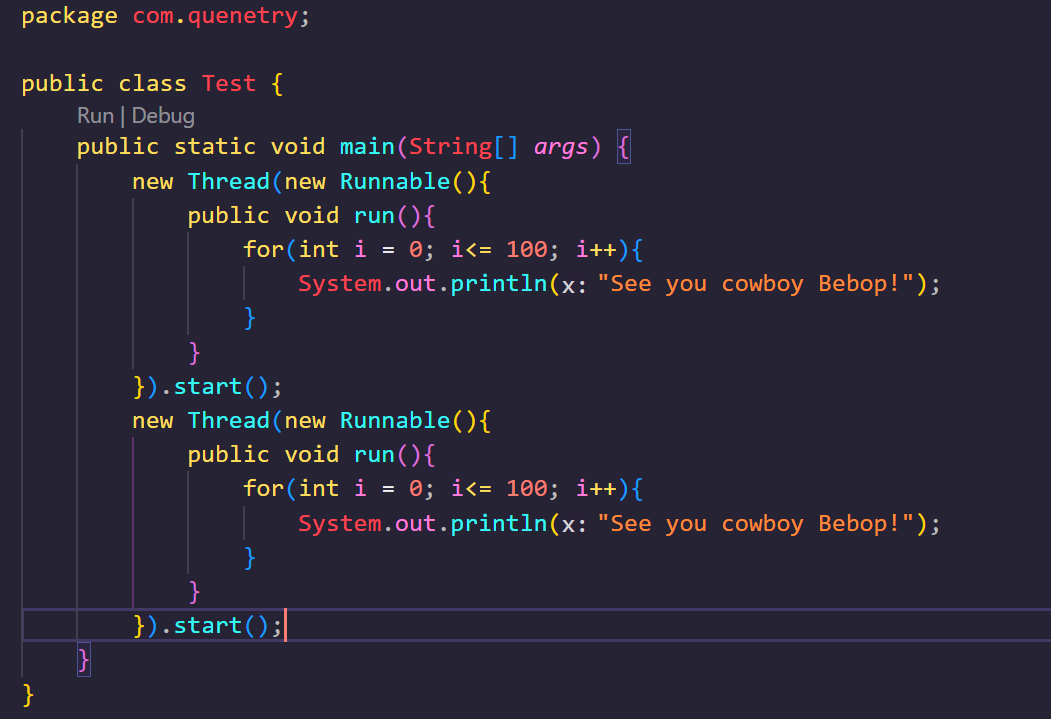Image resolution: width=1051 pixels, height=719 pixels.
Task: Click the second "See you cowboy Bebop!" string
Action: tap(755, 523)
